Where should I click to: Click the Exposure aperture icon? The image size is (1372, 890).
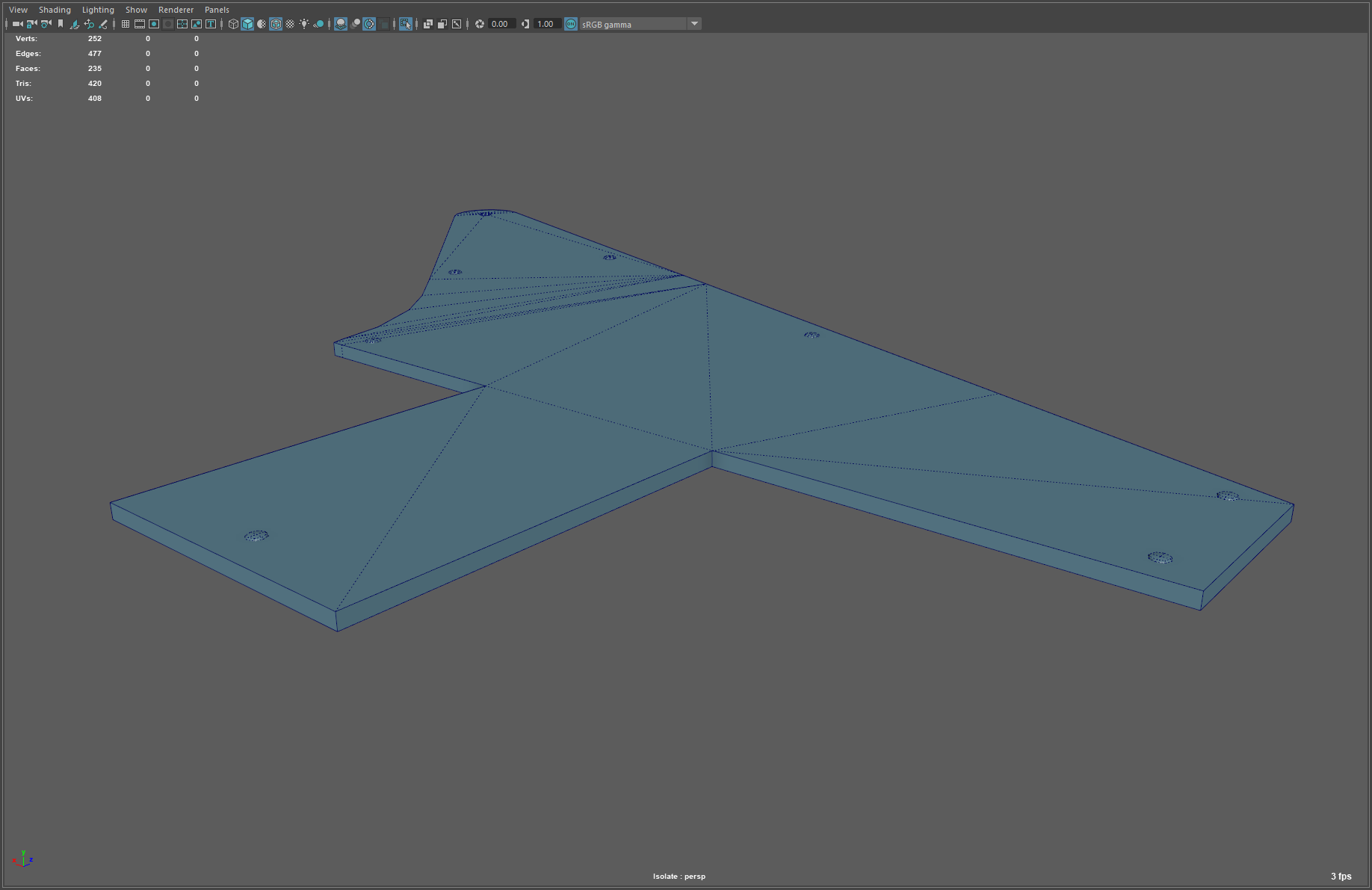pyautogui.click(x=480, y=24)
